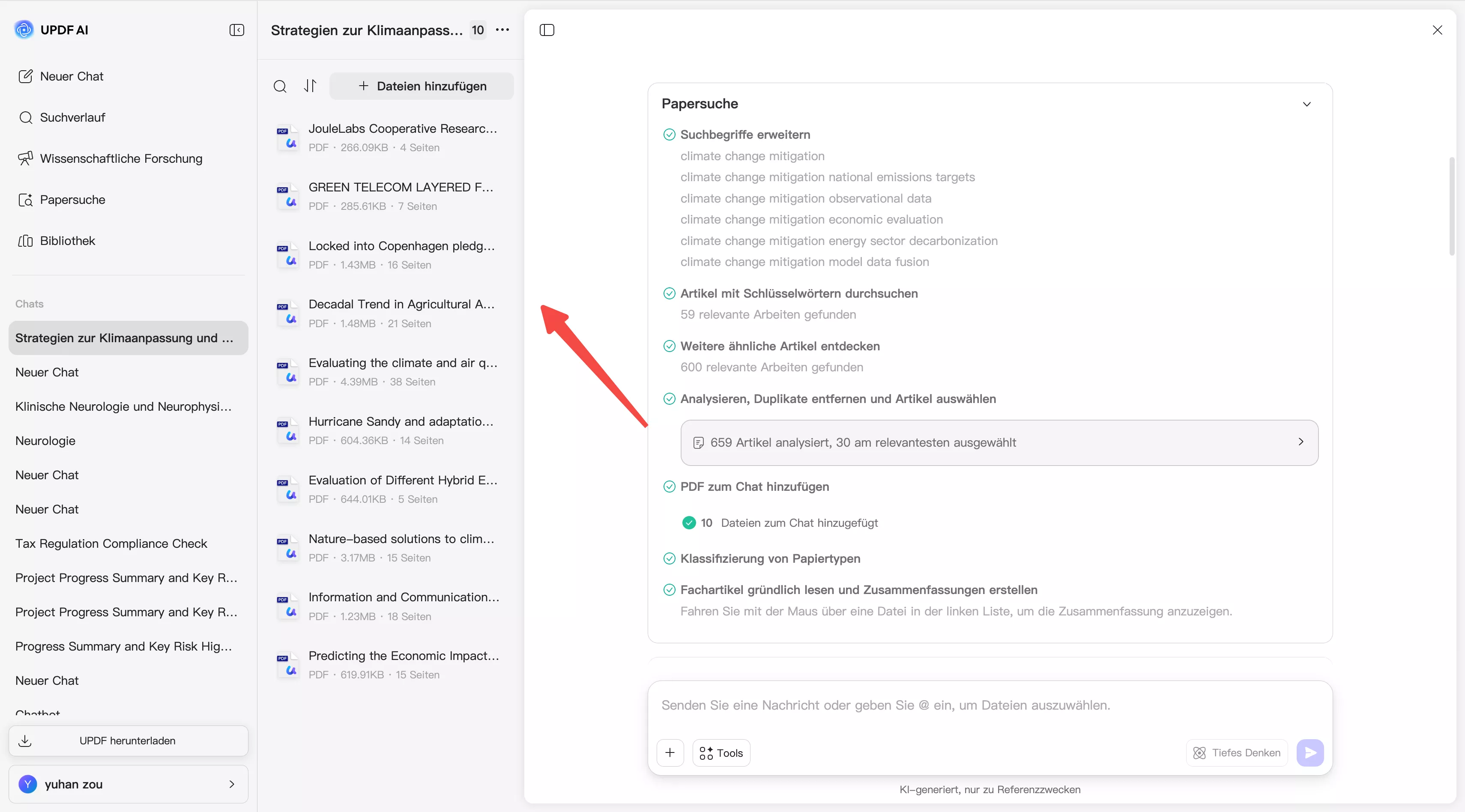Image resolution: width=1465 pixels, height=812 pixels.
Task: Click the sort files icon
Action: click(x=310, y=86)
